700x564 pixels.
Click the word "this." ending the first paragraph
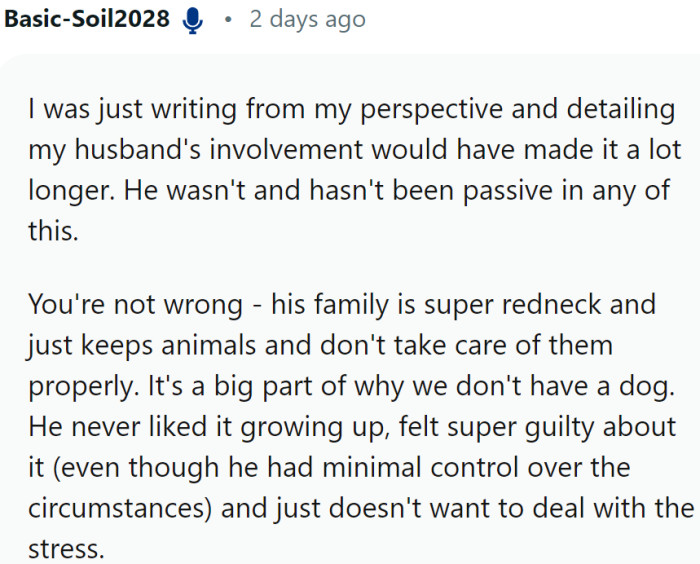click(x=50, y=232)
